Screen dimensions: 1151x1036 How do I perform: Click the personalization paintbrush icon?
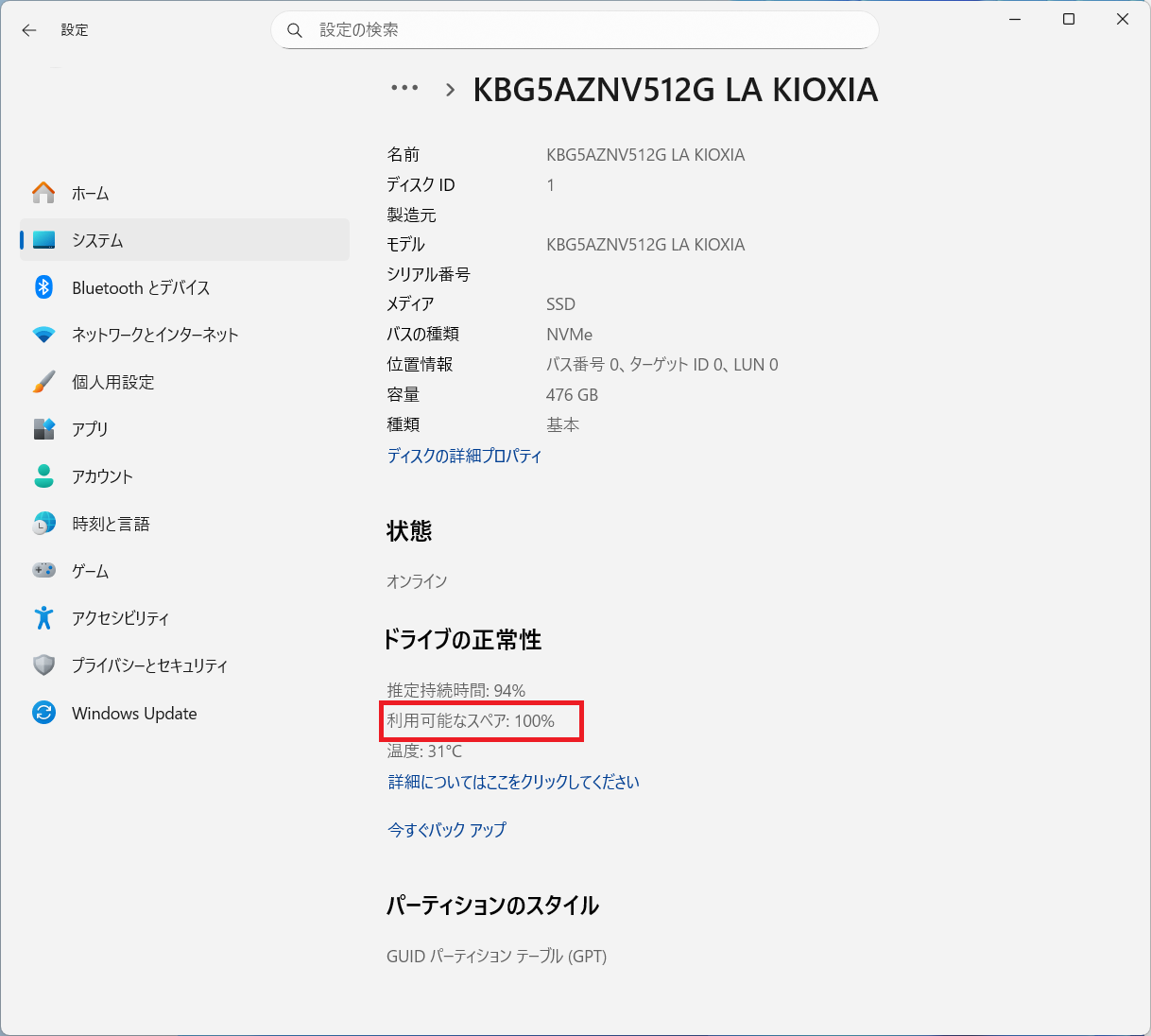coord(43,382)
